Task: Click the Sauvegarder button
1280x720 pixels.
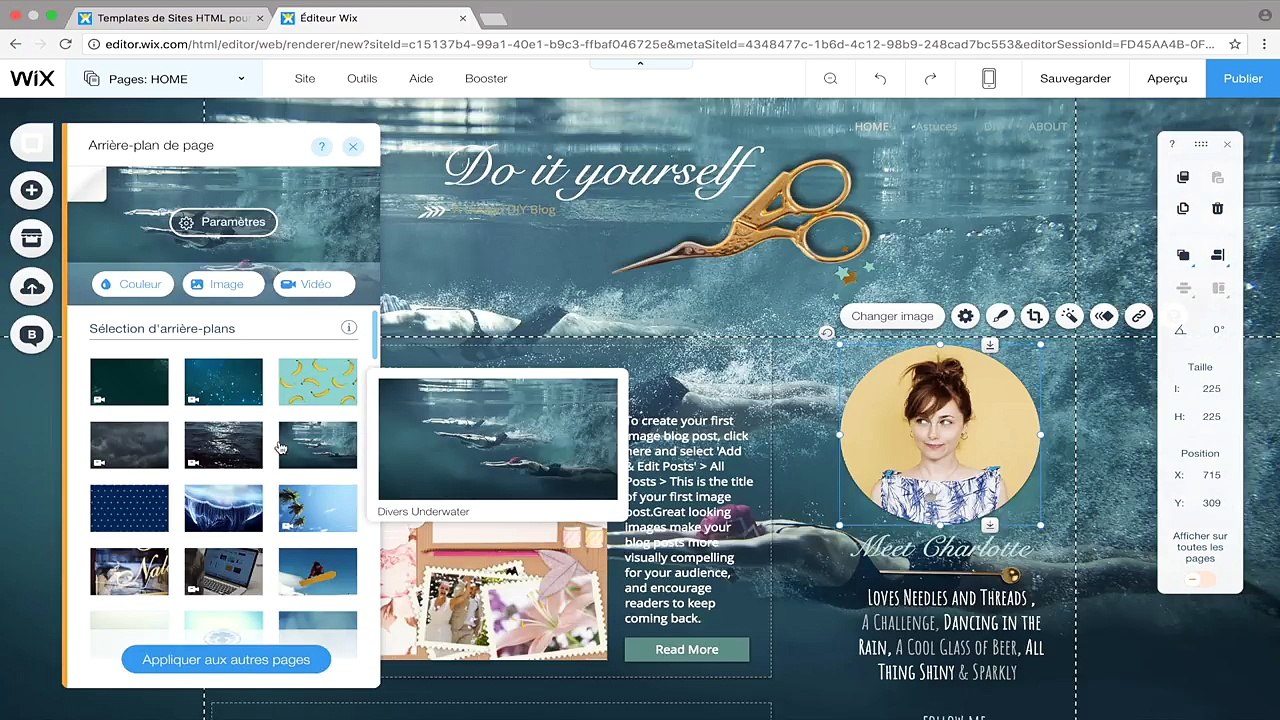Action: [1075, 78]
